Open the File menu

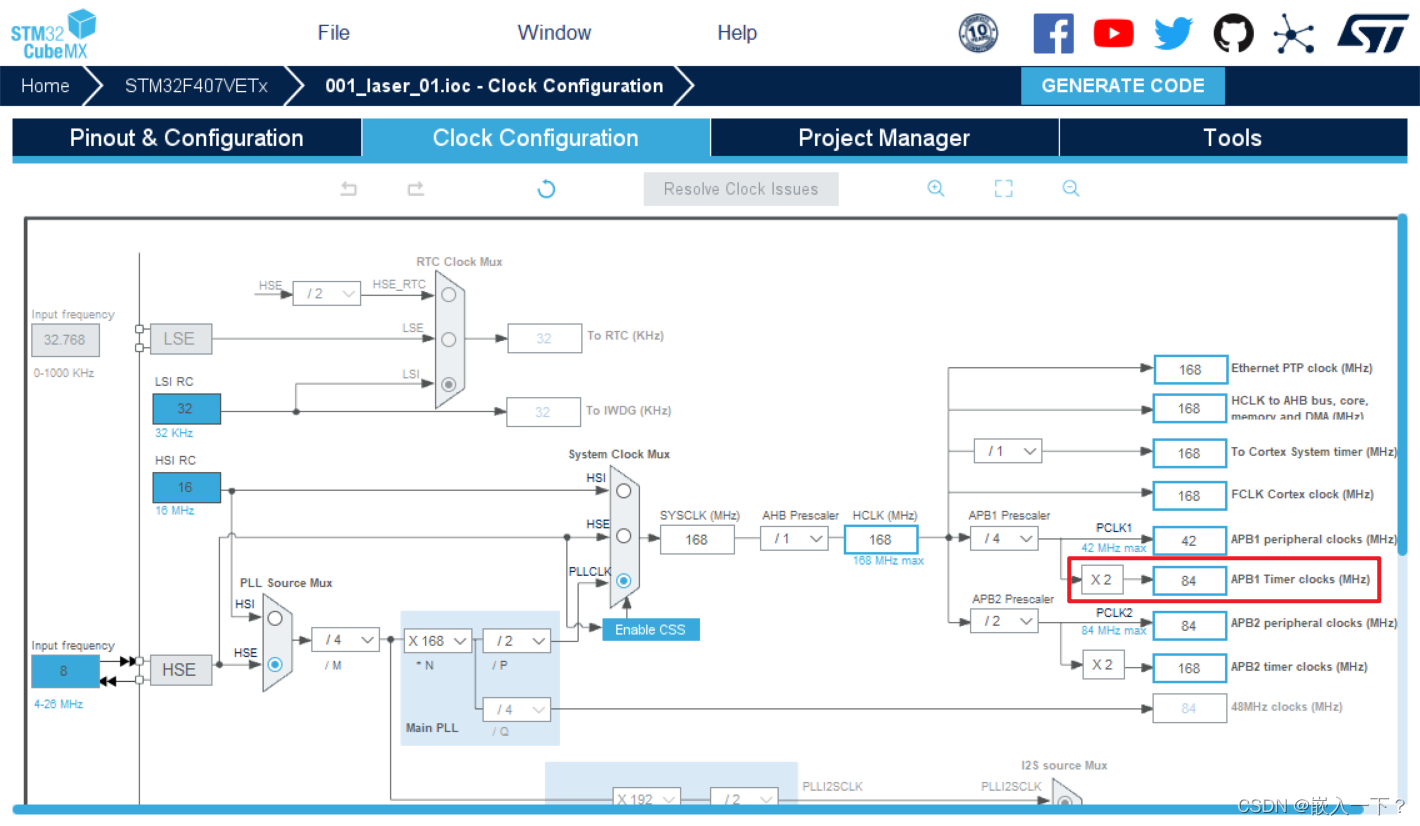[334, 33]
